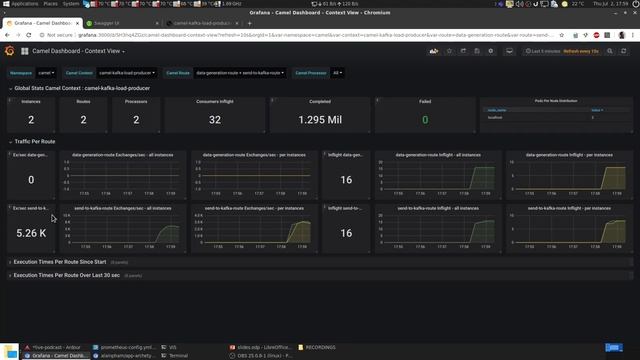Switch to prometheus-config.yml taskbar window
The height and width of the screenshot is (360, 640).
124,347
